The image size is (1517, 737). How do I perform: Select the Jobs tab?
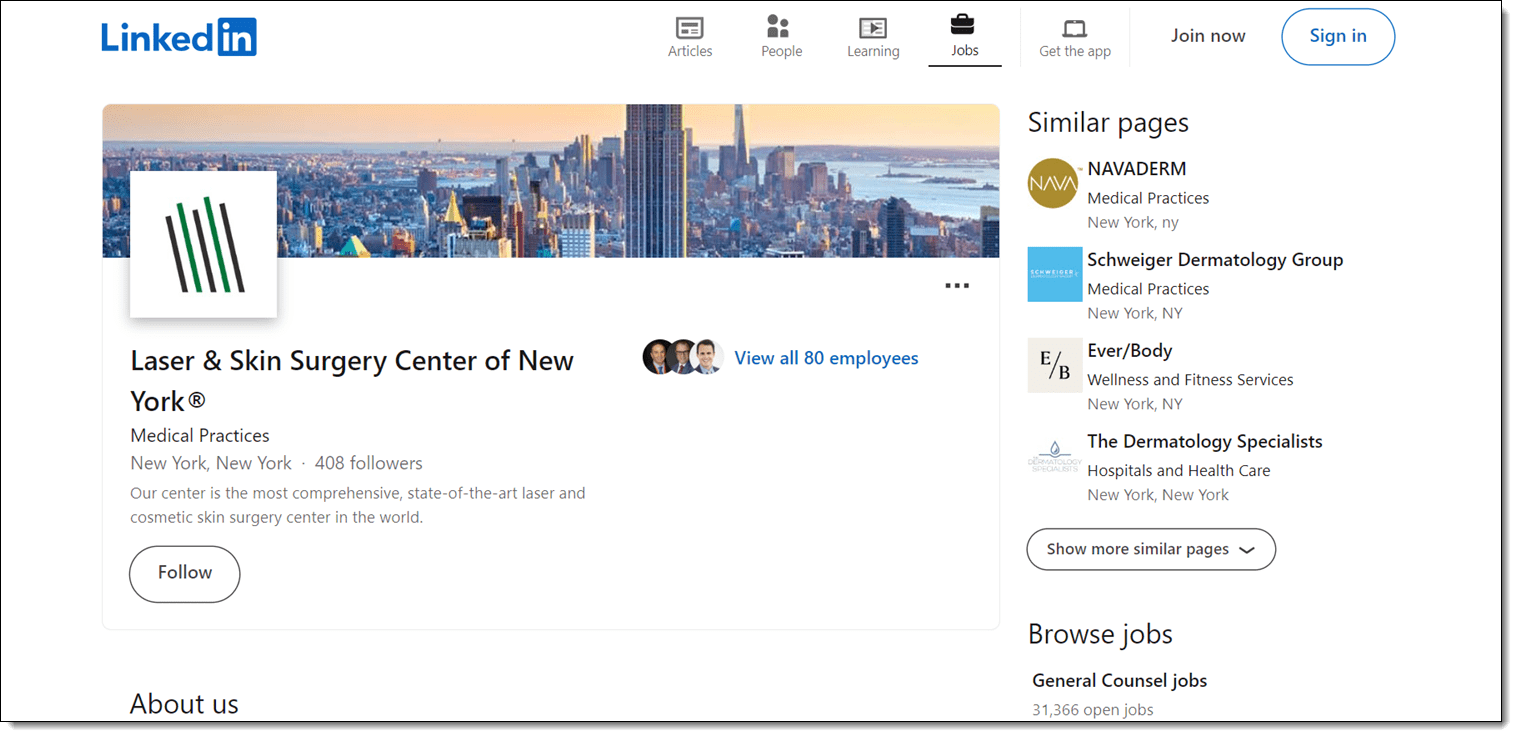964,36
